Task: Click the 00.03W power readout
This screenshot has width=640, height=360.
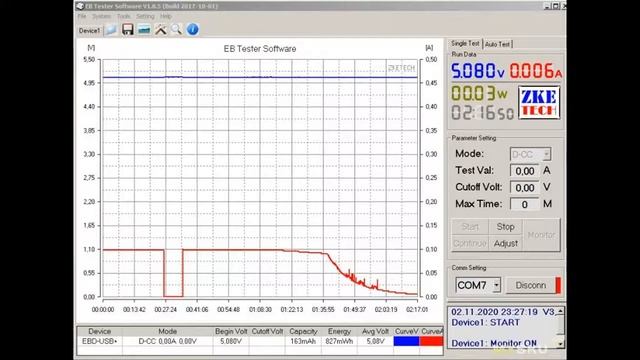Action: [479, 93]
